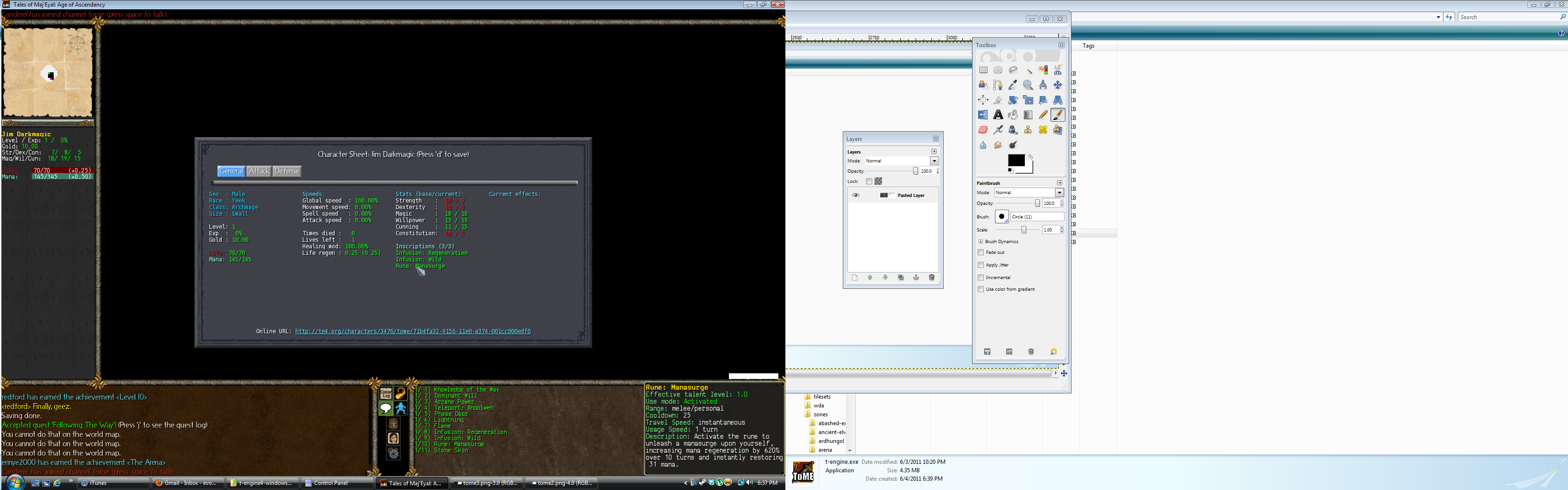Open the character portrait icon in ToME
The width and height of the screenshot is (1568, 490).
tap(393, 438)
